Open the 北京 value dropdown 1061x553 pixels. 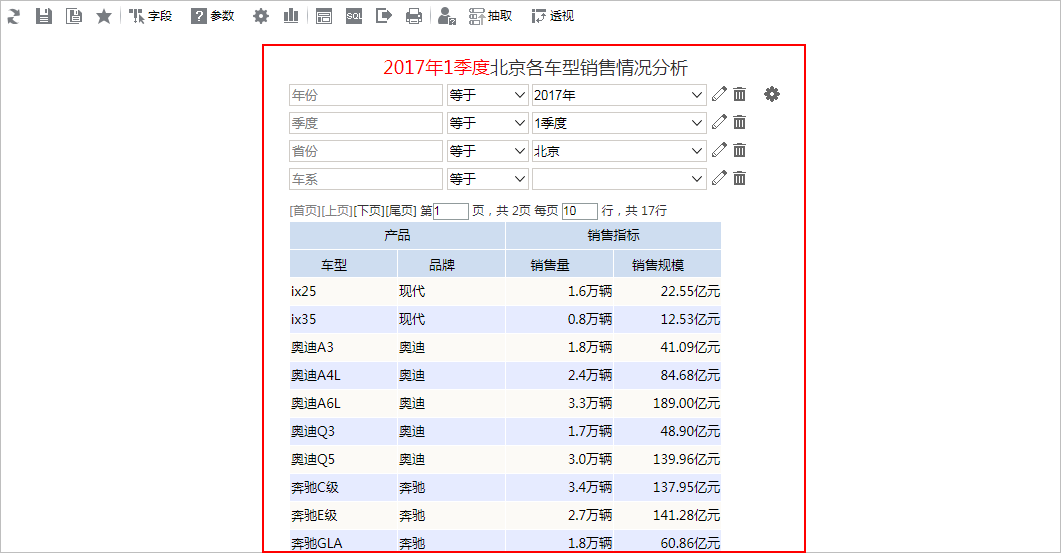(619, 151)
